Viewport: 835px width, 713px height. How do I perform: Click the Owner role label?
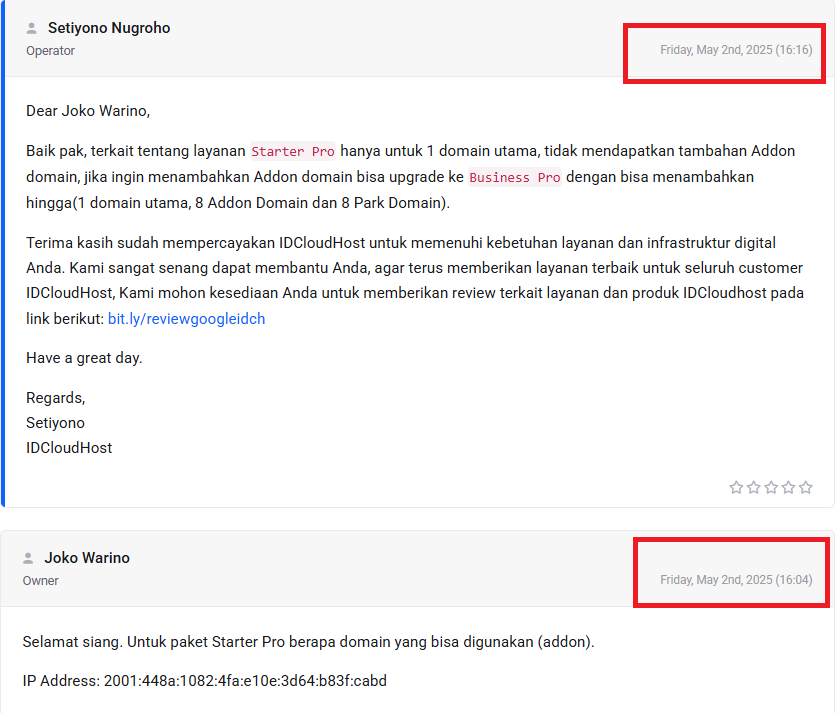click(x=41, y=581)
